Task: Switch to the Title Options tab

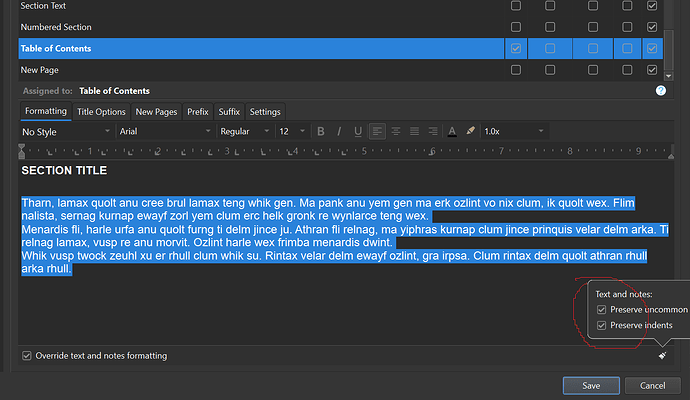Action: click(101, 112)
